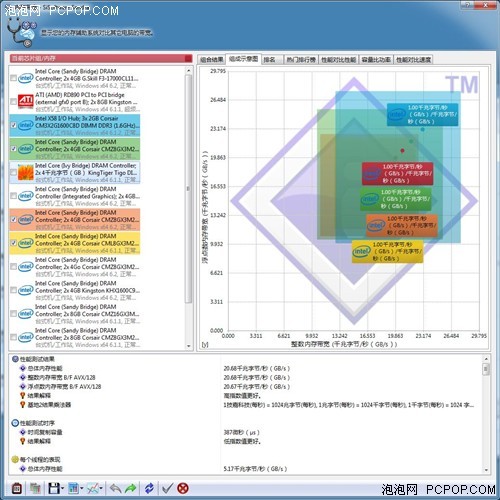This screenshot has width=500, height=500.
Task: Uncheck the Intel X58 I/O Hub Corsair entry
Action: point(13,125)
